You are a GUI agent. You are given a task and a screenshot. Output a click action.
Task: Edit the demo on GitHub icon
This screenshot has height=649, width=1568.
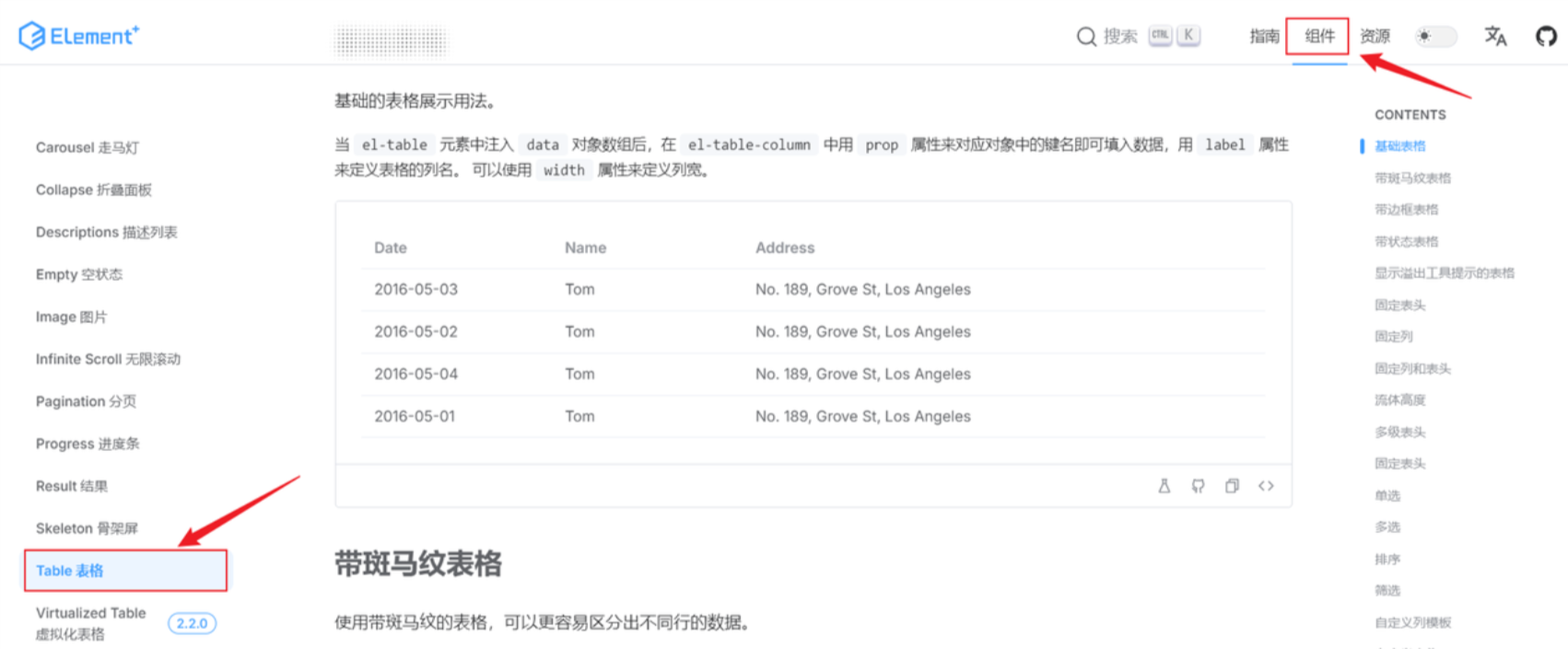point(1198,486)
